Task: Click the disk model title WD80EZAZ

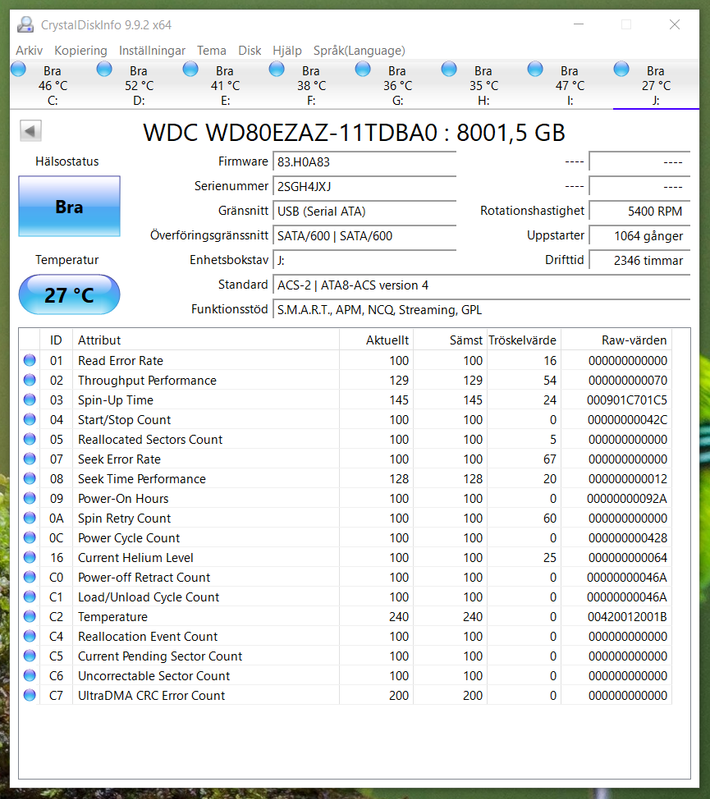Action: pyautogui.click(x=354, y=132)
